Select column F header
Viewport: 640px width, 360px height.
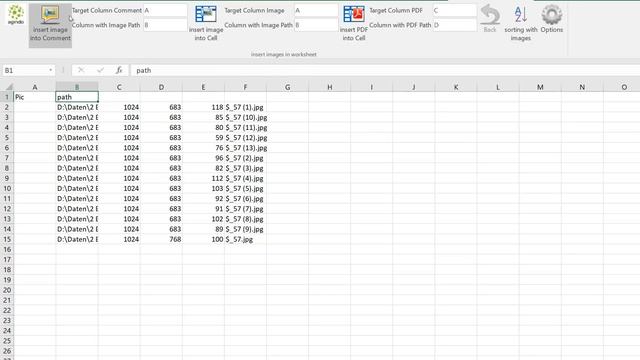point(245,87)
